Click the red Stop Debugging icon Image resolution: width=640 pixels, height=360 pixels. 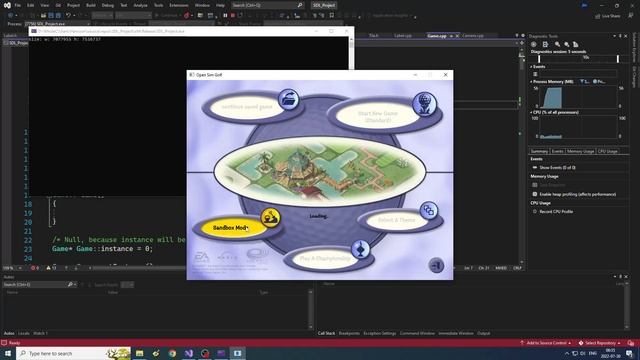click(x=233, y=16)
